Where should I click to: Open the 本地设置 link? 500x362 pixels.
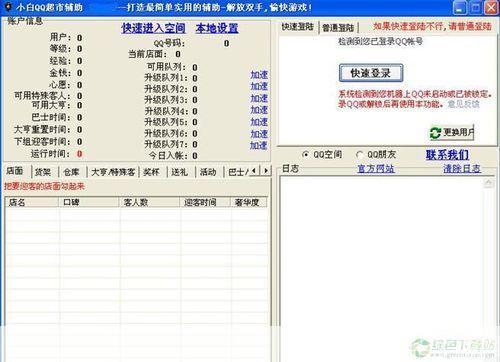pos(217,28)
